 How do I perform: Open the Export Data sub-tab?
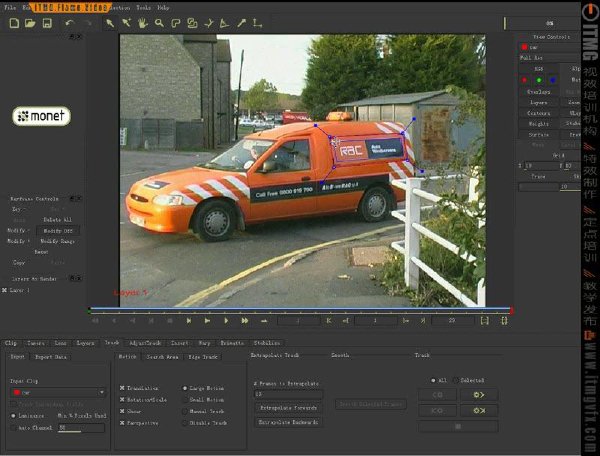pos(51,357)
